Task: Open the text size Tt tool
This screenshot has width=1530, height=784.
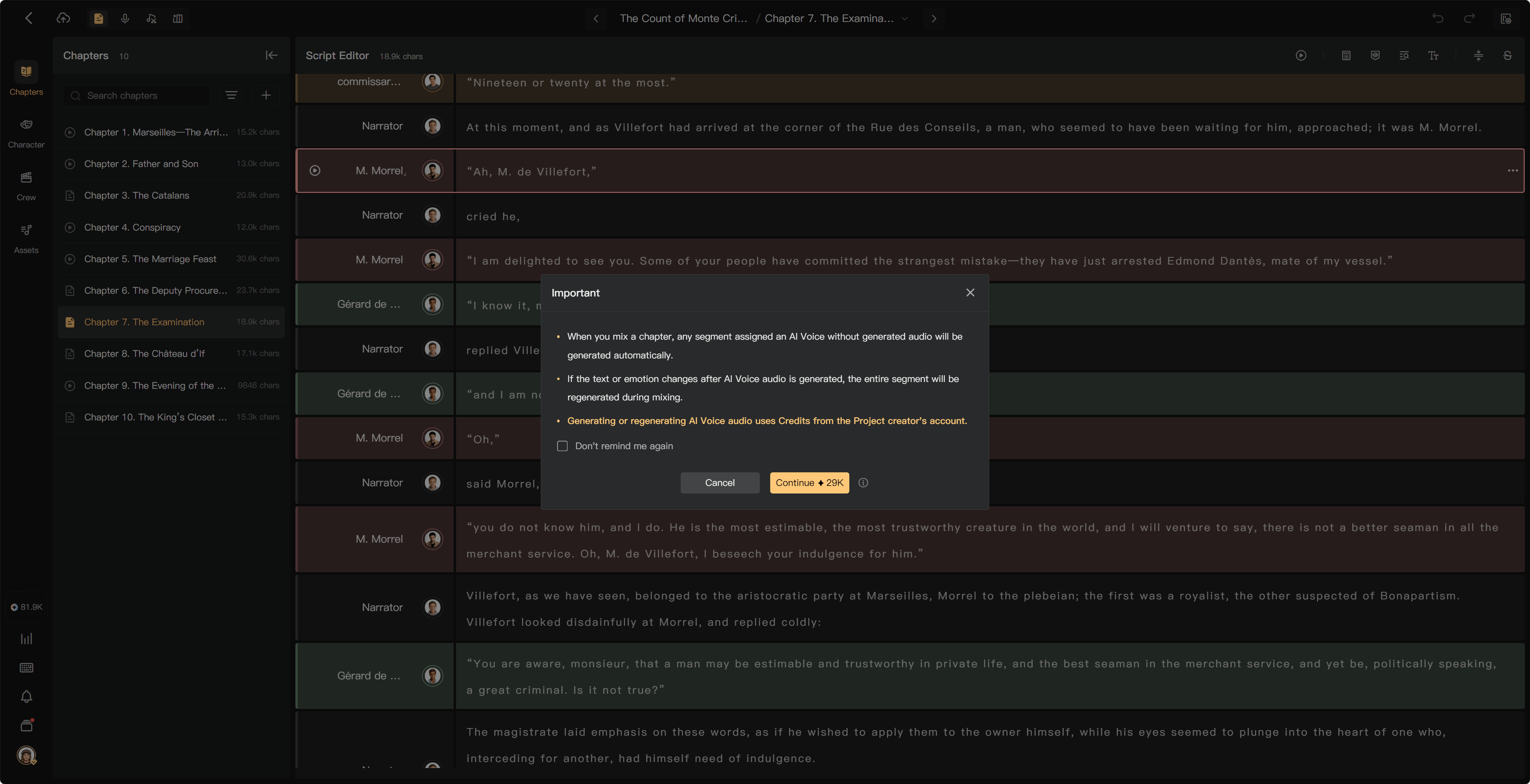Action: pyautogui.click(x=1432, y=55)
